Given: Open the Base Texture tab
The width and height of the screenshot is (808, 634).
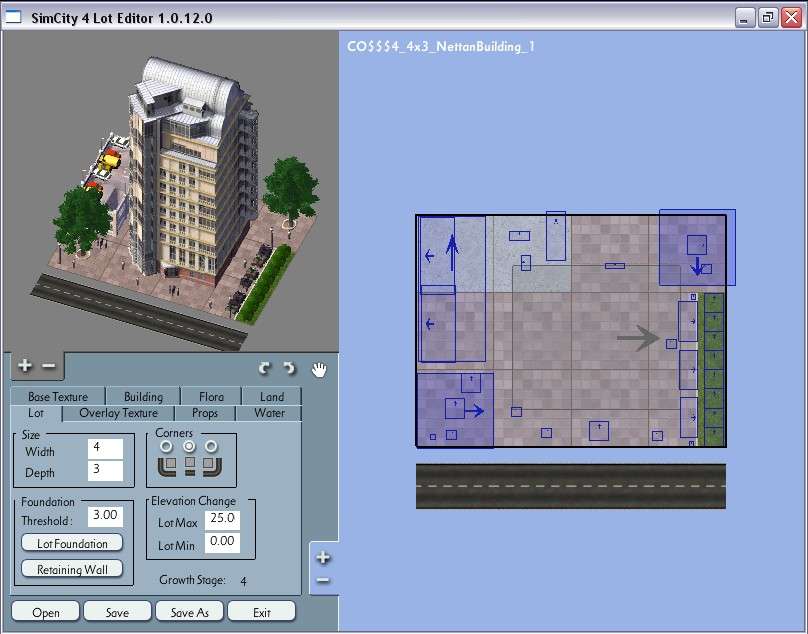Looking at the screenshot, I should [x=58, y=396].
